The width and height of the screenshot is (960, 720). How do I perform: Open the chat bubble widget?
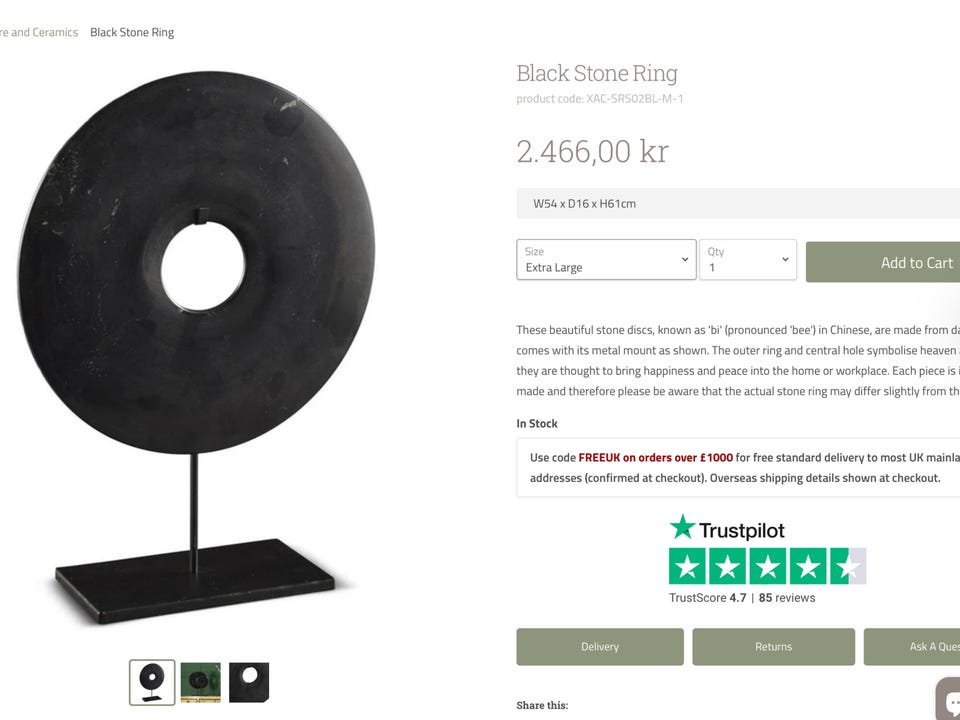tap(948, 699)
